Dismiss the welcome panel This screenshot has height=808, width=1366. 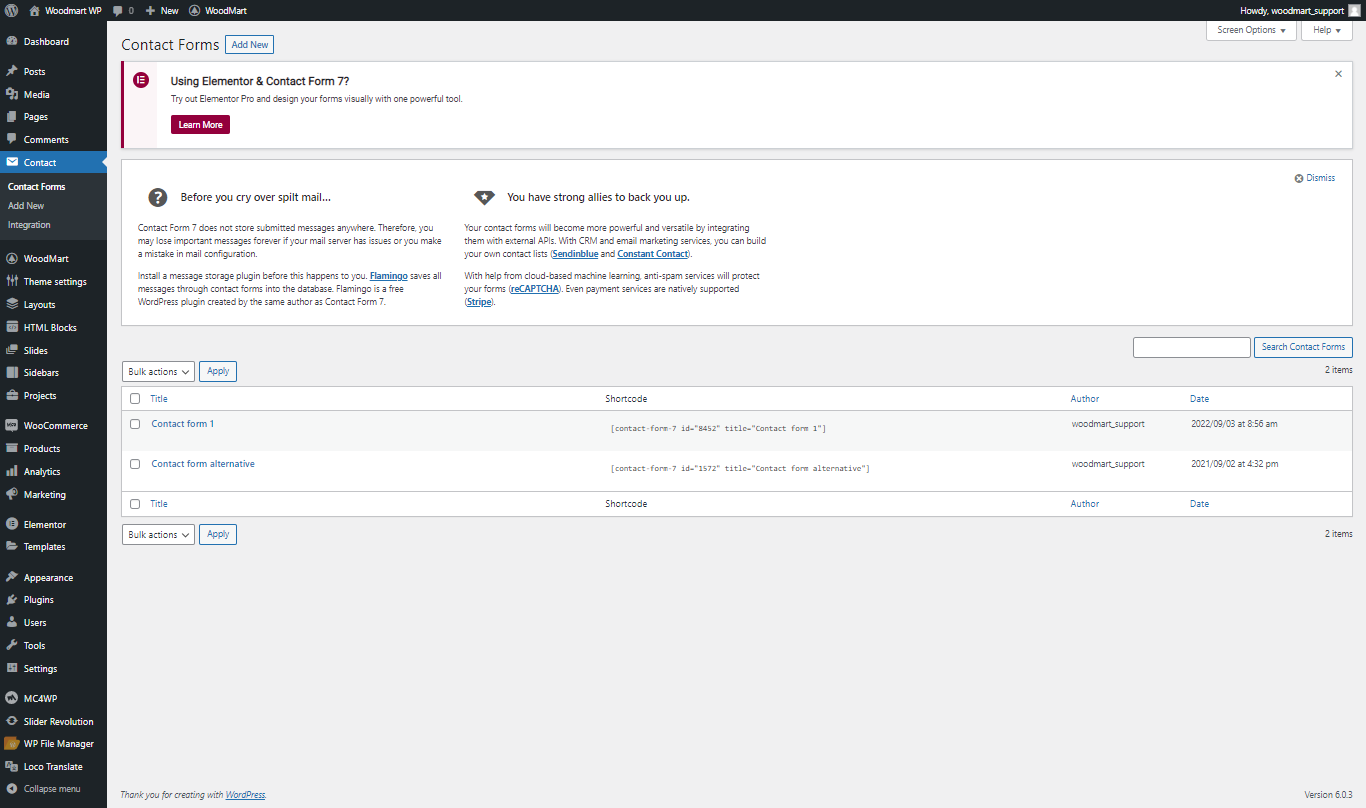(x=1315, y=178)
